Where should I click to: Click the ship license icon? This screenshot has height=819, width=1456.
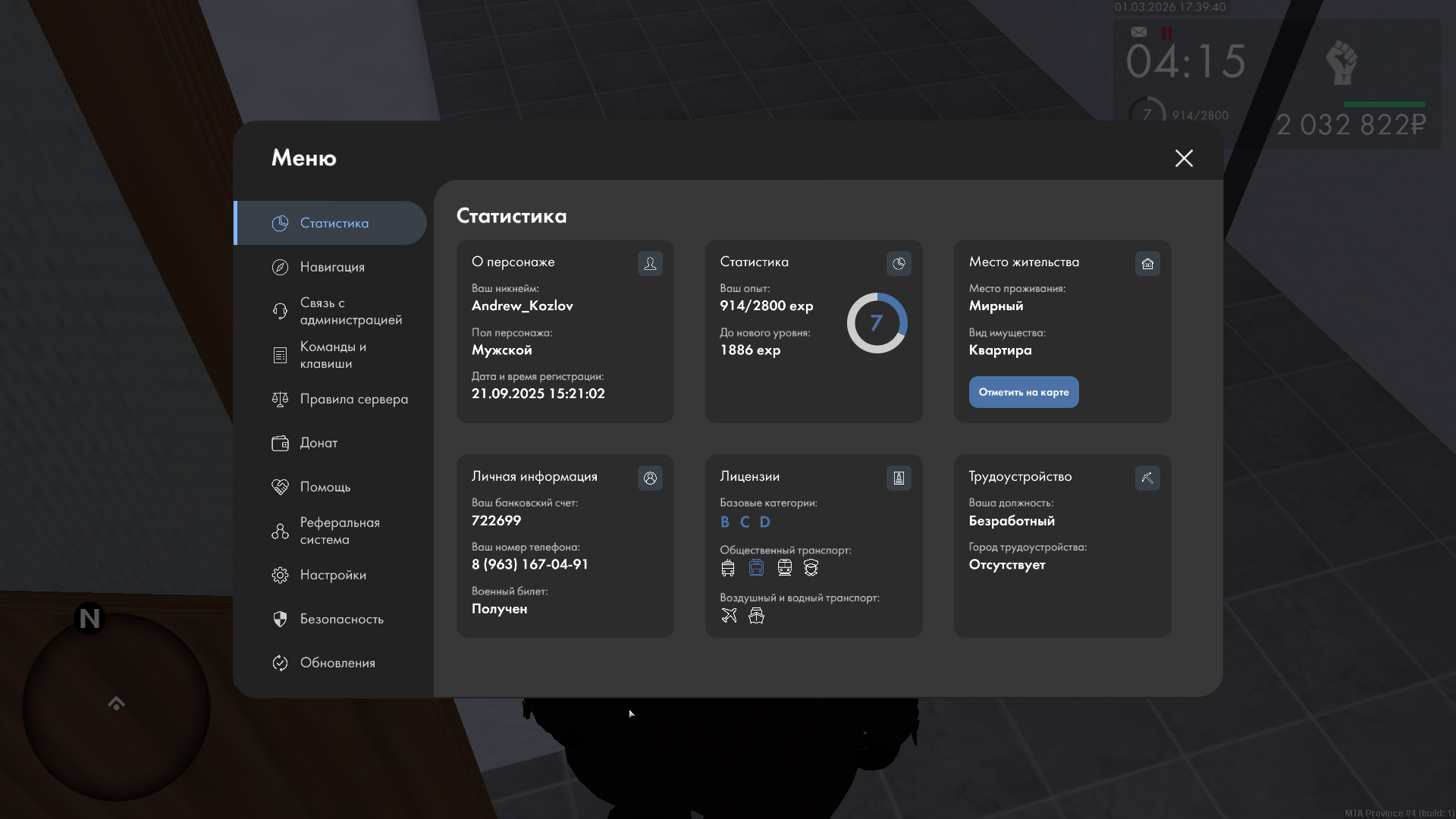[x=756, y=615]
